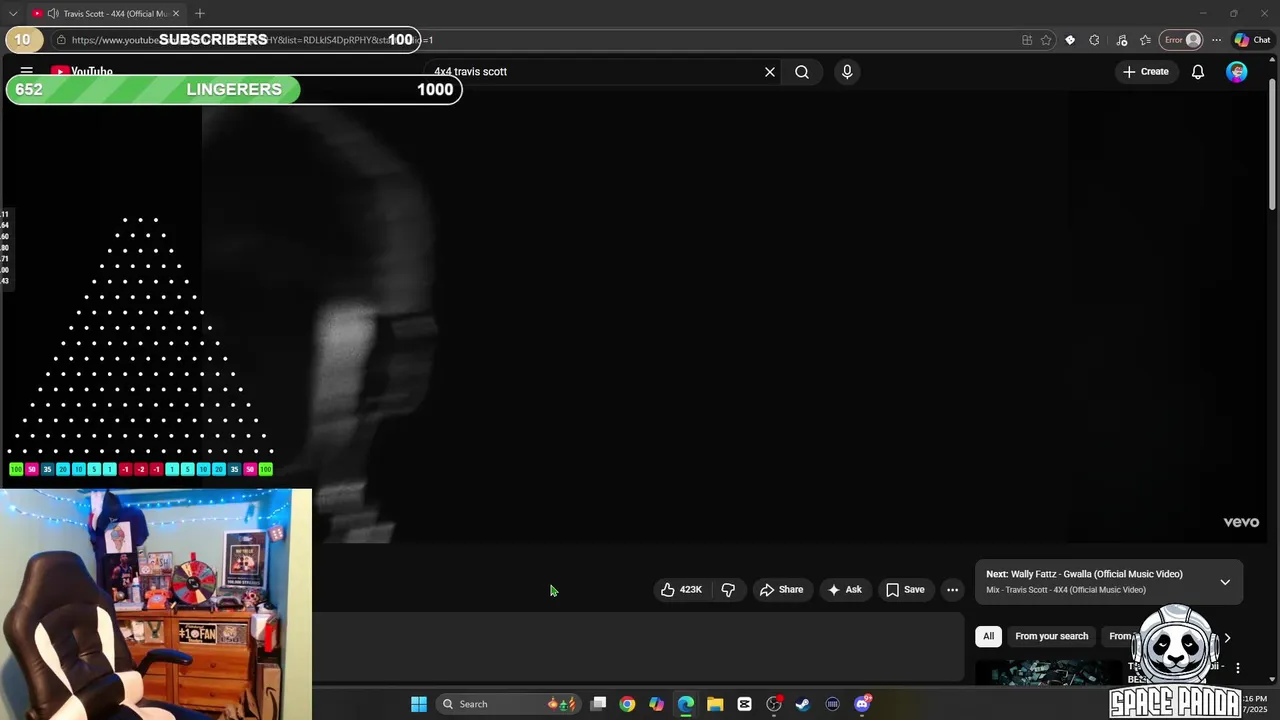Open the media control music icon
Viewport: 1280px width, 720px height.
(x=1121, y=40)
